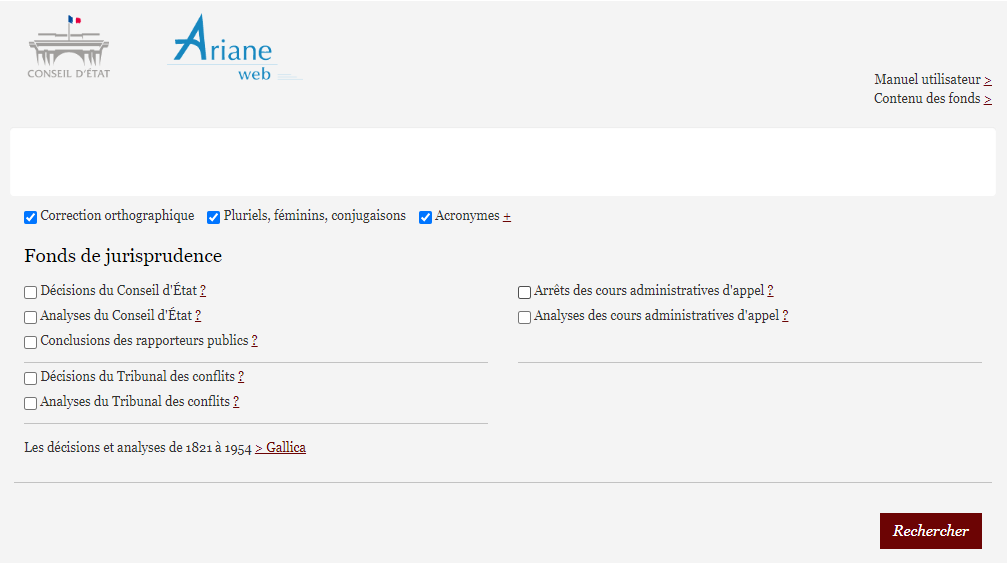Screen dimensions: 1008x567
Task: Click the Rechercher button
Action: pyautogui.click(x=930, y=531)
